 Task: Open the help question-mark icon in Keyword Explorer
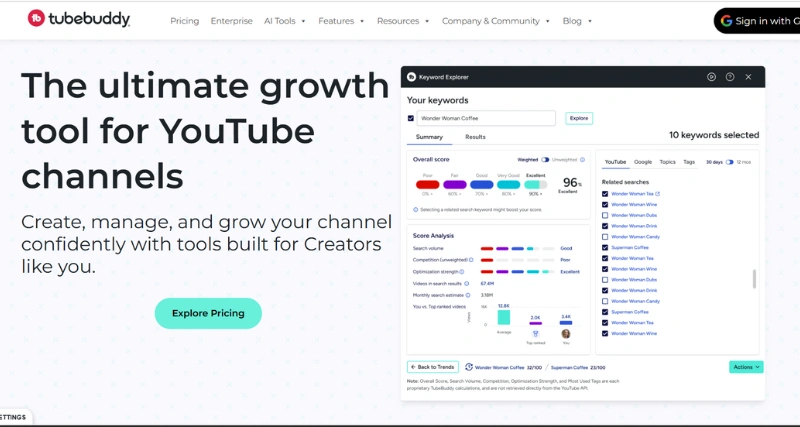click(730, 77)
